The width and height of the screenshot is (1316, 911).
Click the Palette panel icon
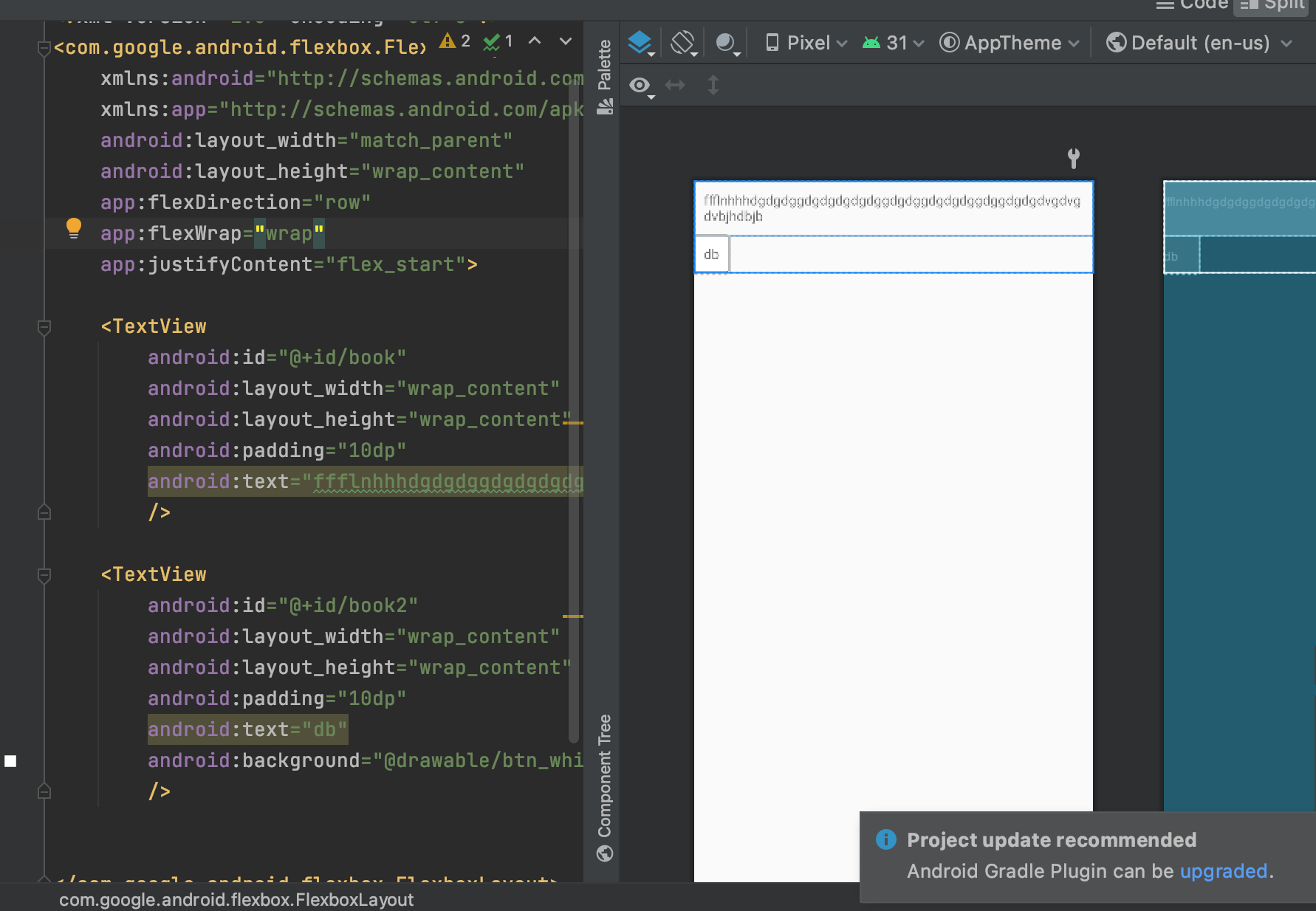(x=605, y=107)
